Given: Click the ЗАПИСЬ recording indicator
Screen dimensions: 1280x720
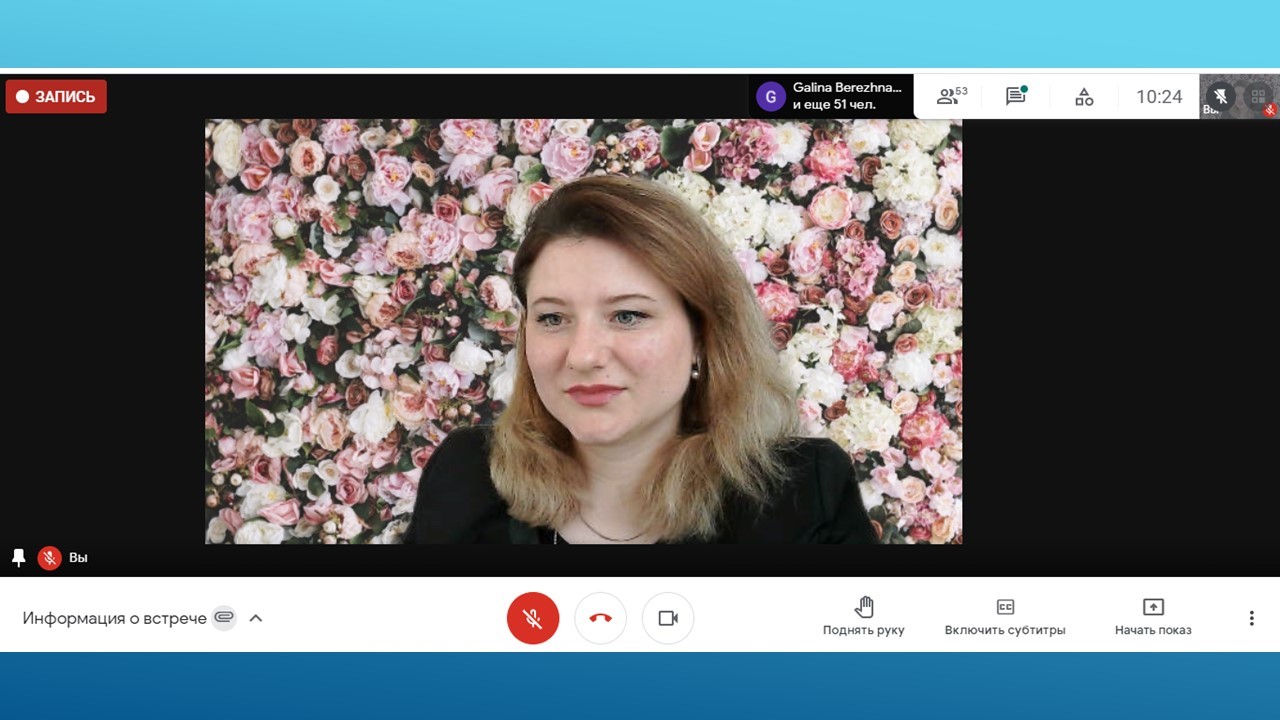Looking at the screenshot, I should click(56, 97).
